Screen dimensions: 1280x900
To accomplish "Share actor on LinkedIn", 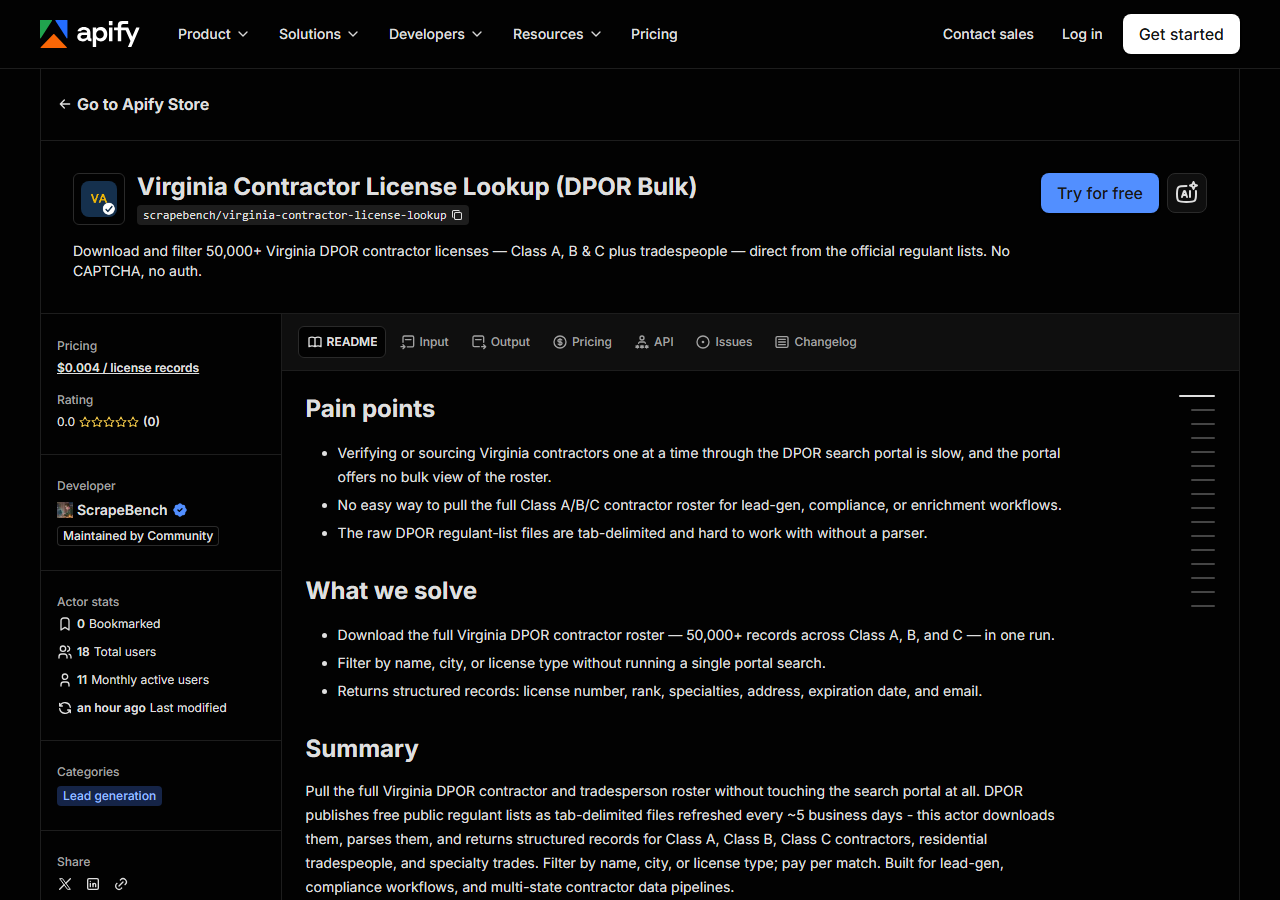I will pos(93,884).
